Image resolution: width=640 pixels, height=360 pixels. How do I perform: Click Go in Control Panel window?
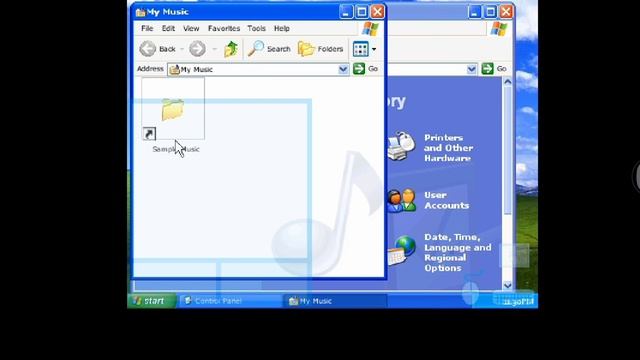coord(494,69)
